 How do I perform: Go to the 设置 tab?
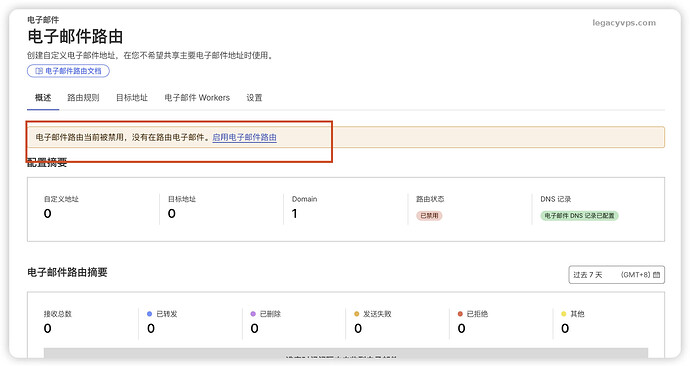pyautogui.click(x=254, y=98)
